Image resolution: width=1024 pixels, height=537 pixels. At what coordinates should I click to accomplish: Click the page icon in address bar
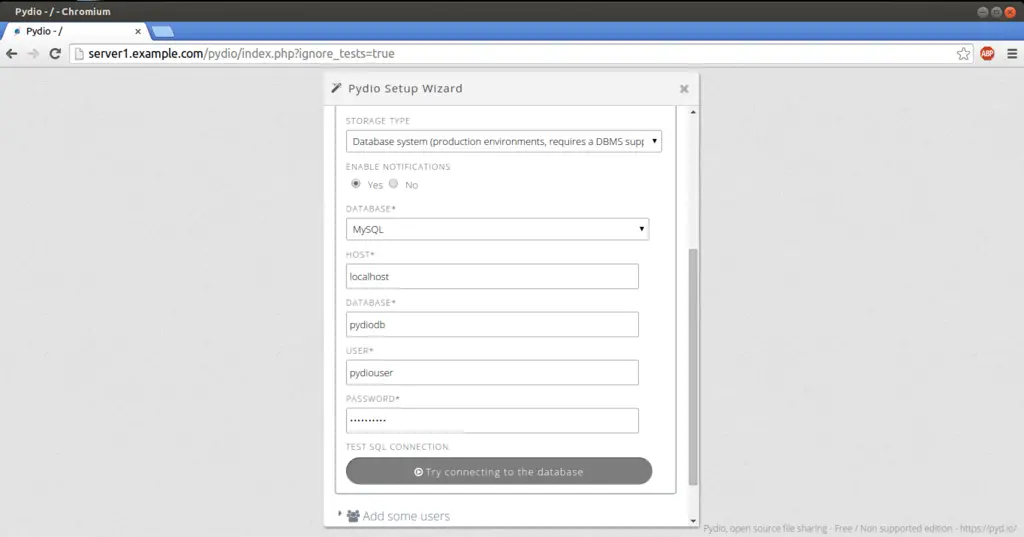tap(79, 54)
